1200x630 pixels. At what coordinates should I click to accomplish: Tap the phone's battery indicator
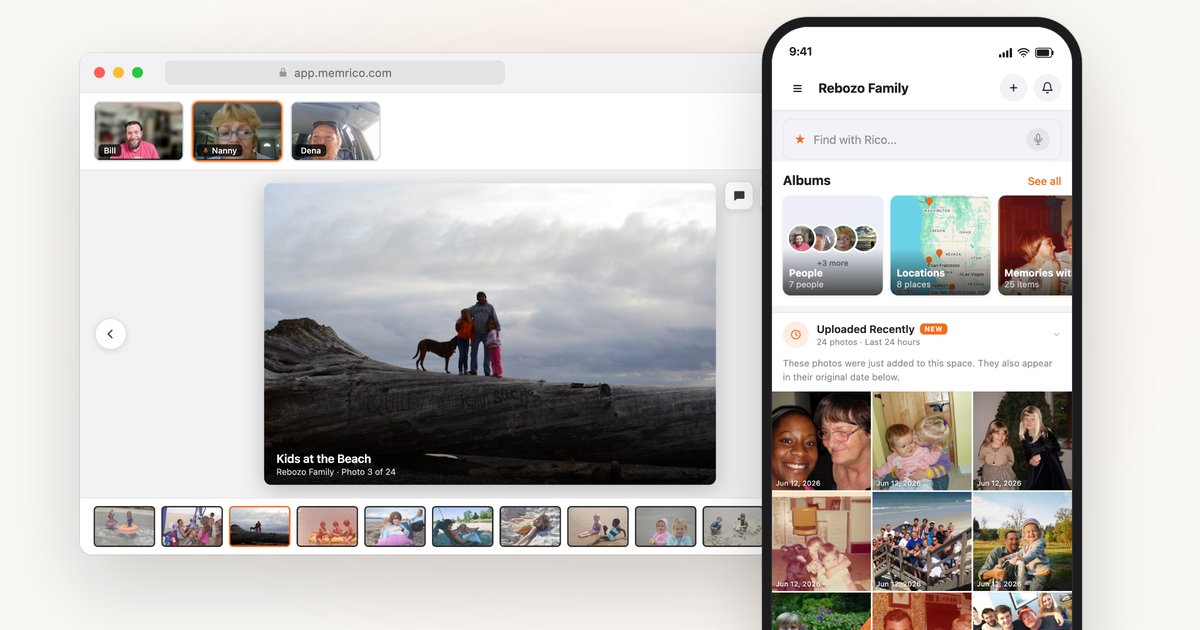pyautogui.click(x=1044, y=52)
